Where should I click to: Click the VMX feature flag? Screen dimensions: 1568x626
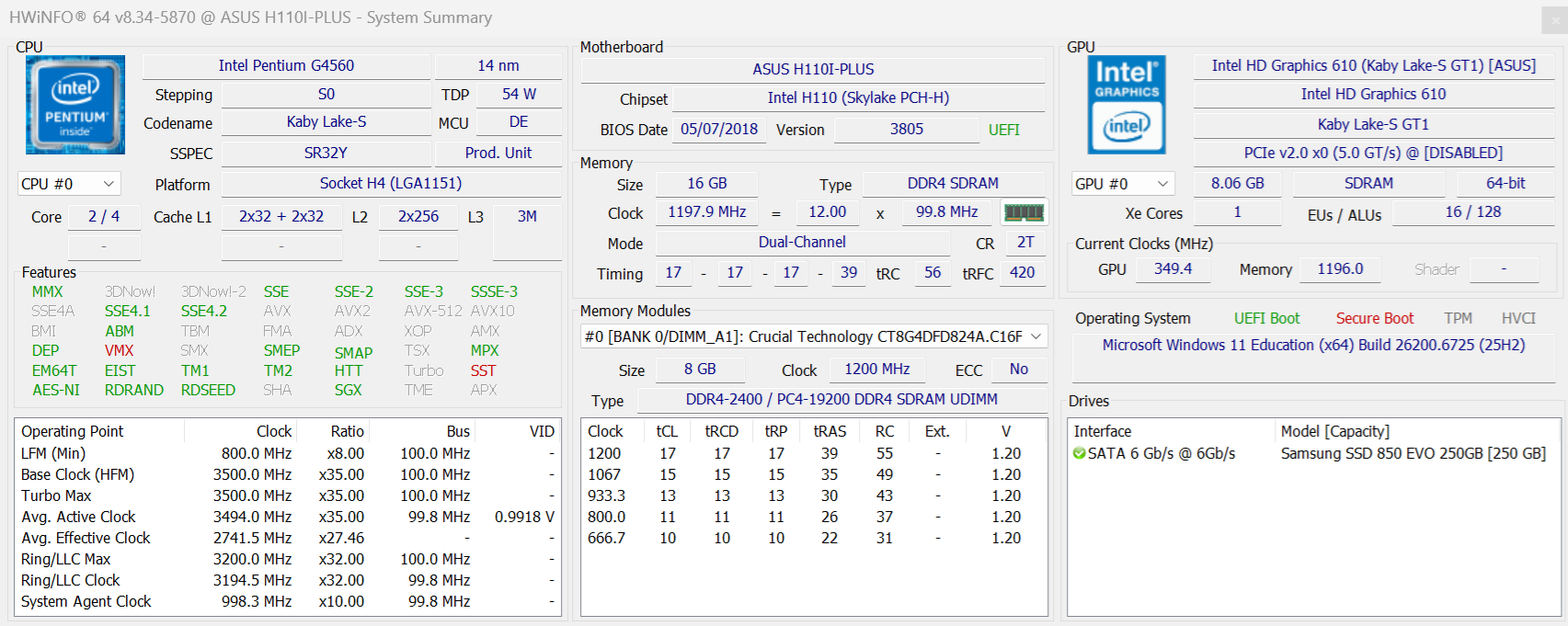[119, 350]
